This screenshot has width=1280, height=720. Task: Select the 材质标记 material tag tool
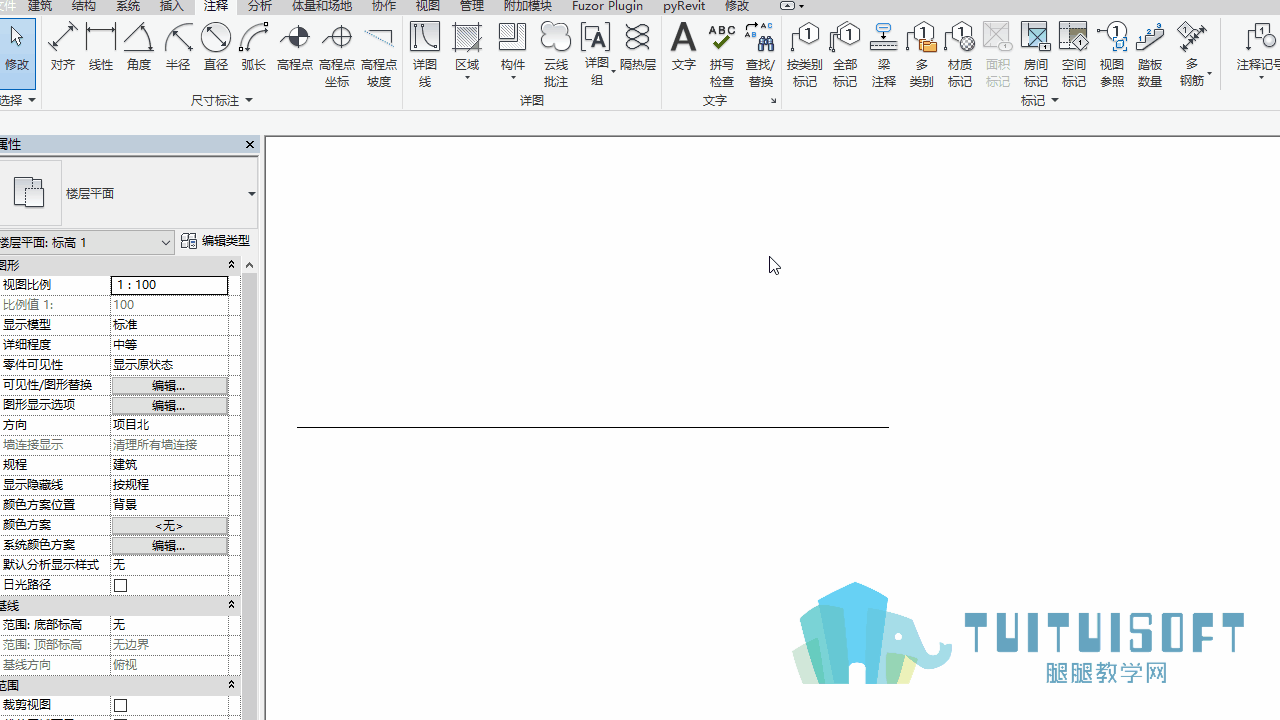(x=960, y=54)
